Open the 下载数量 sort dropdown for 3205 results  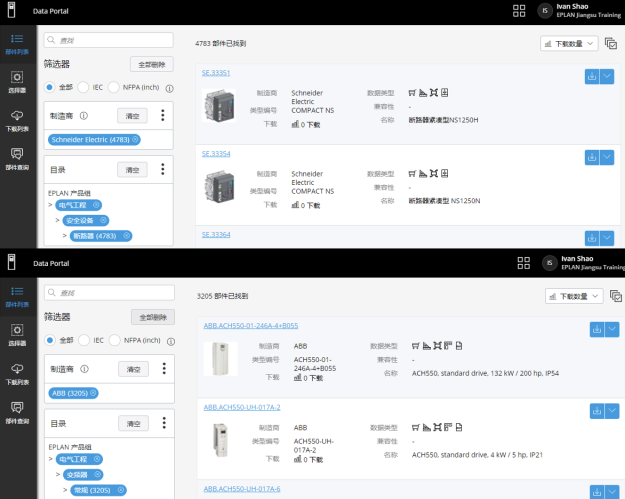pyautogui.click(x=574, y=297)
